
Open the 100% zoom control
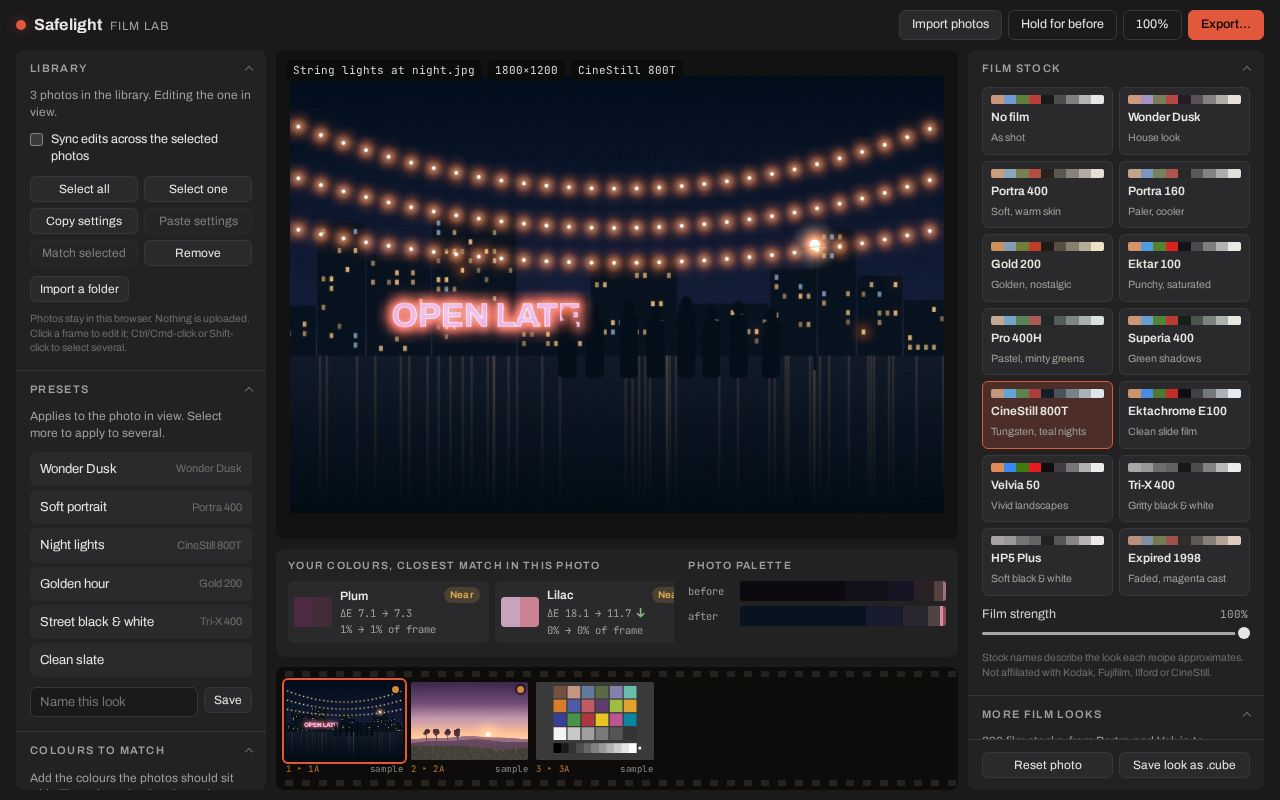click(1152, 24)
